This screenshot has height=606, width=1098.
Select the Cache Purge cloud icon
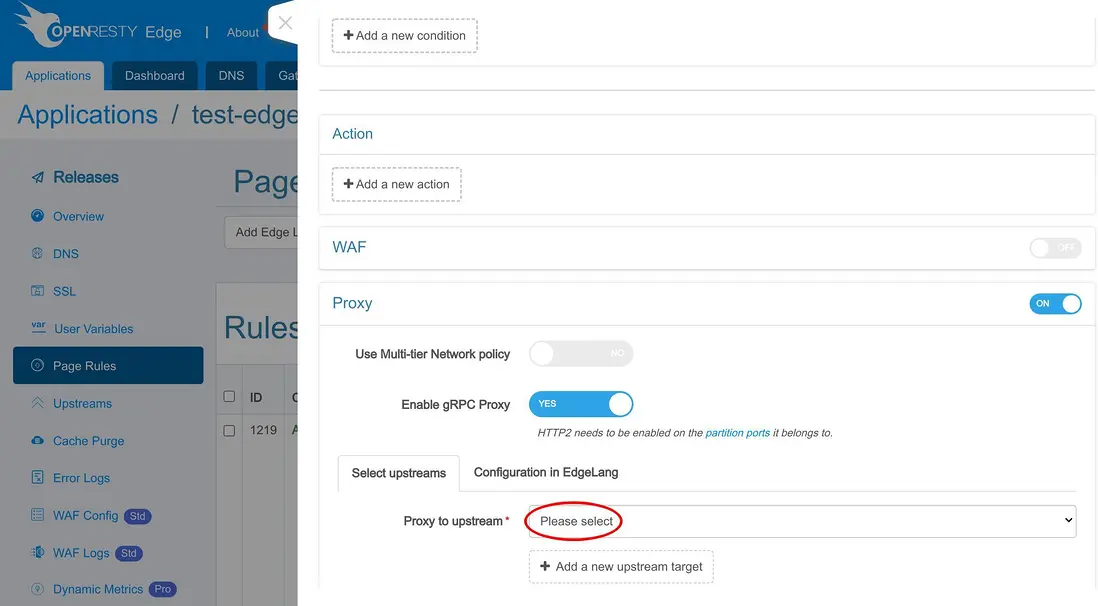click(x=38, y=440)
